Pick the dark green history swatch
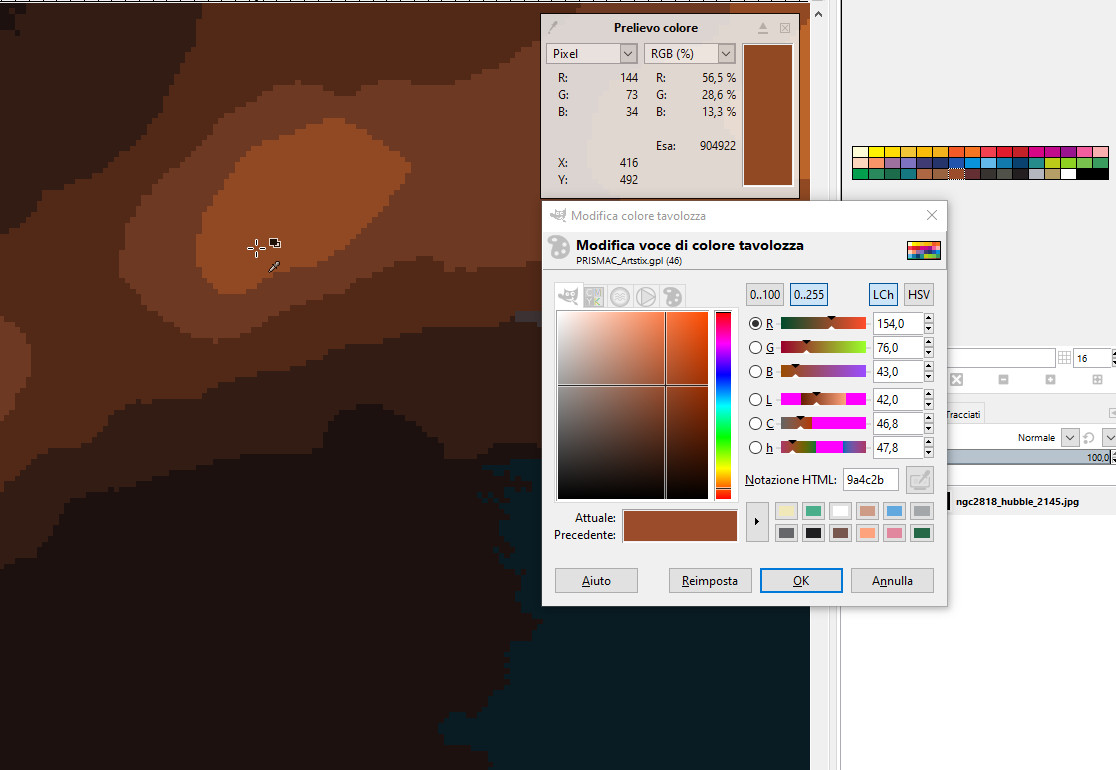 coord(922,533)
